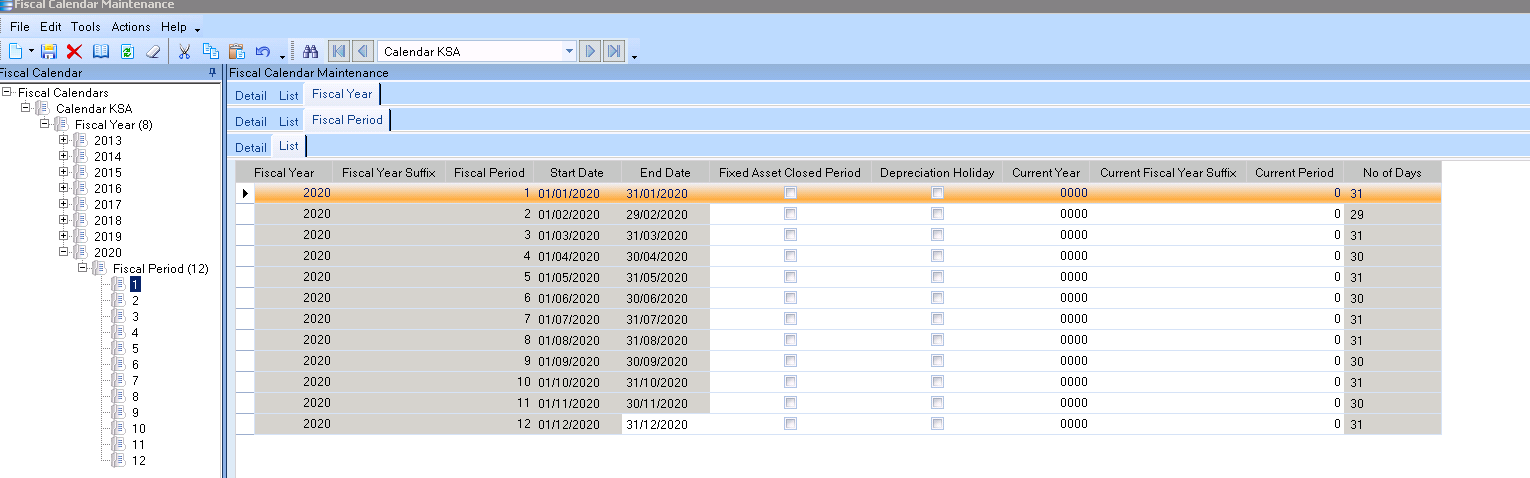Select 2017 in the tree
This screenshot has width=1530, height=478.
tap(108, 205)
